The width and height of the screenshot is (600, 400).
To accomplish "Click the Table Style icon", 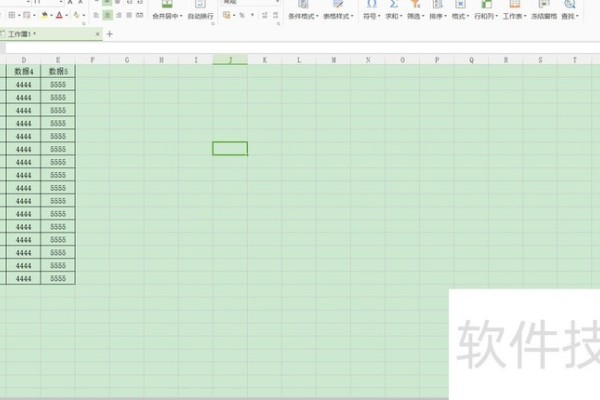I will [x=338, y=4].
